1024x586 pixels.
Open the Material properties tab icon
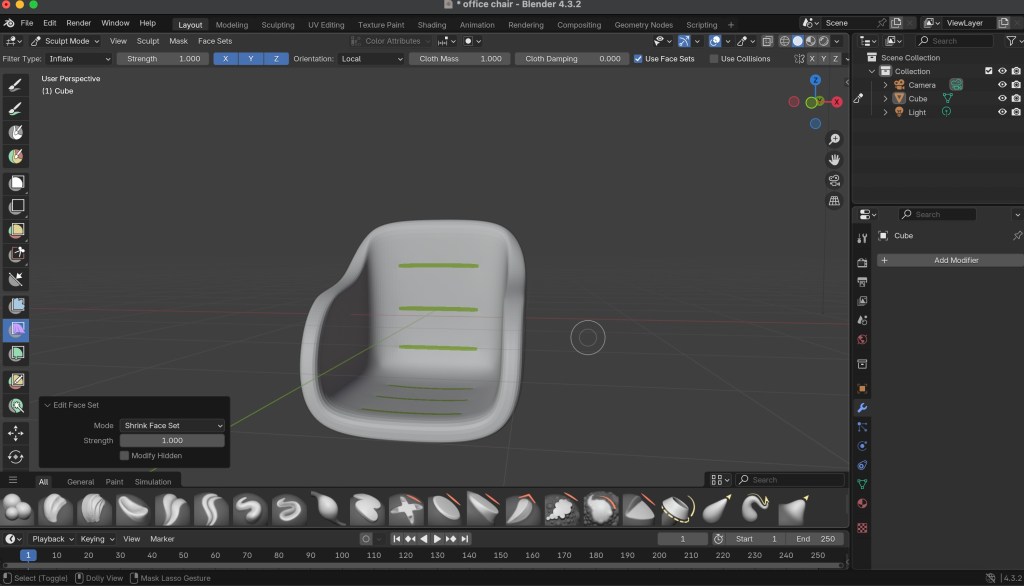(862, 503)
